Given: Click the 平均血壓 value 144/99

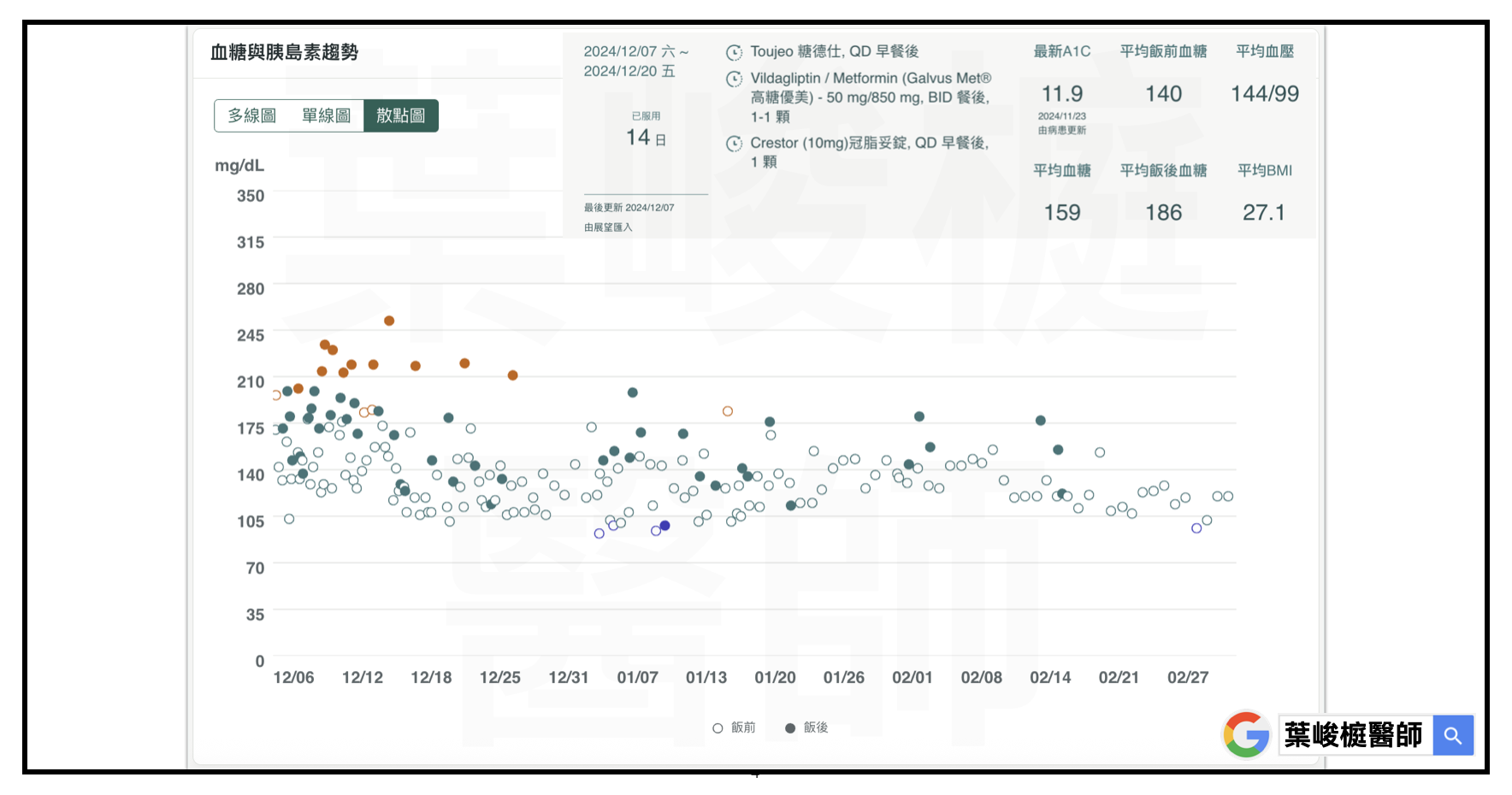Looking at the screenshot, I should pyautogui.click(x=1264, y=94).
